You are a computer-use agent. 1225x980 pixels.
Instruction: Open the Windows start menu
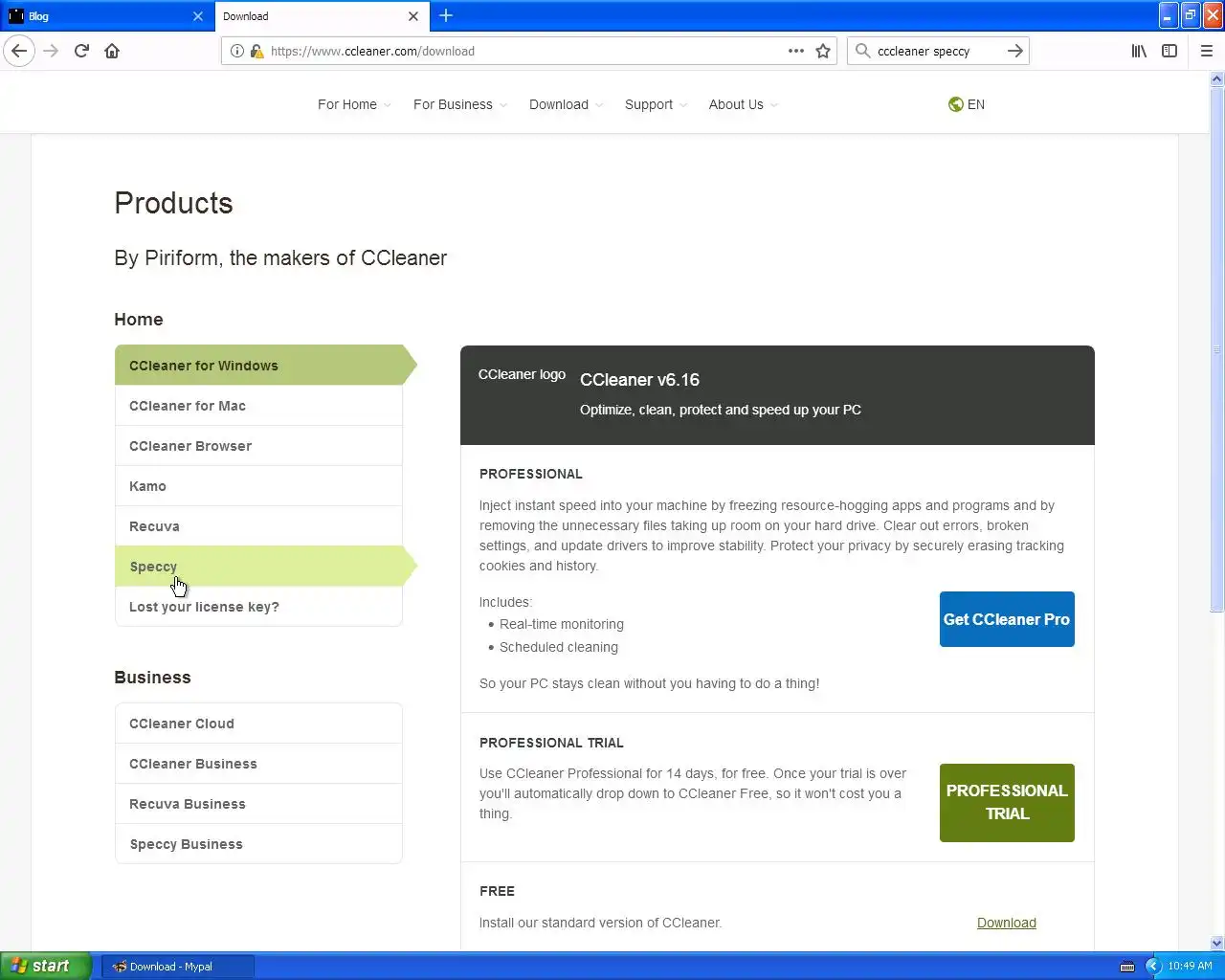(x=46, y=967)
